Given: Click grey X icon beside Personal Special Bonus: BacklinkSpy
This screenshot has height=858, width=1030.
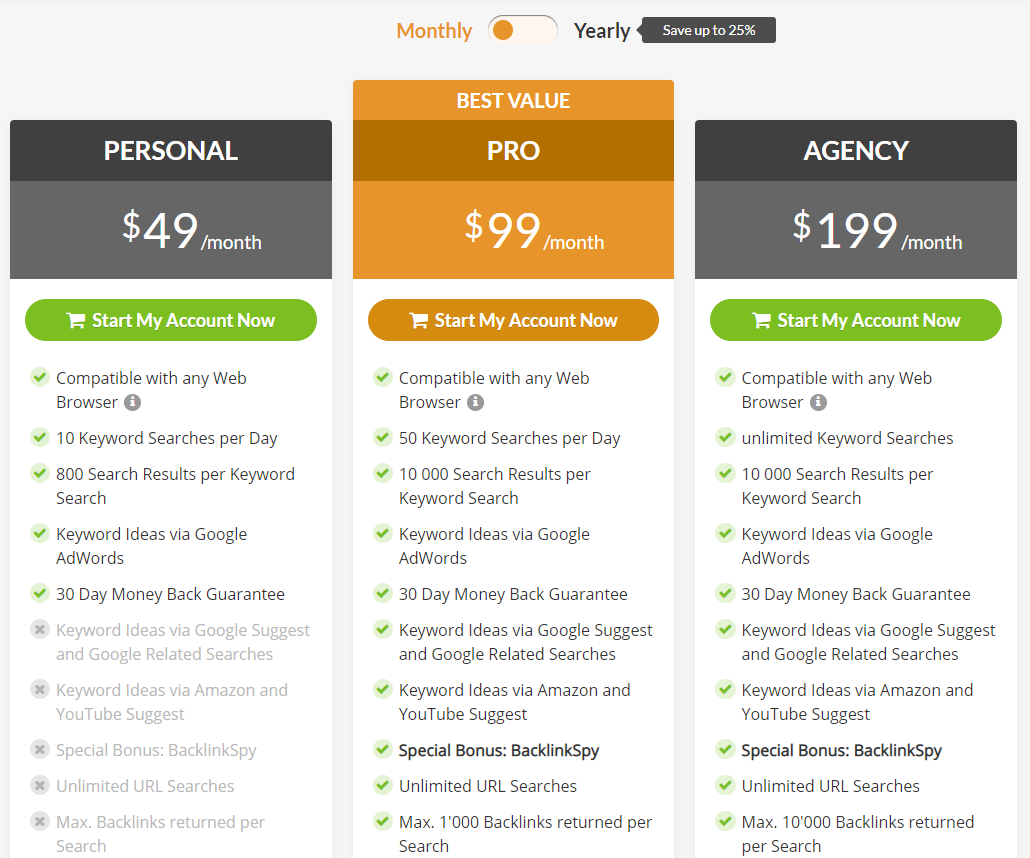Looking at the screenshot, I should point(40,749).
